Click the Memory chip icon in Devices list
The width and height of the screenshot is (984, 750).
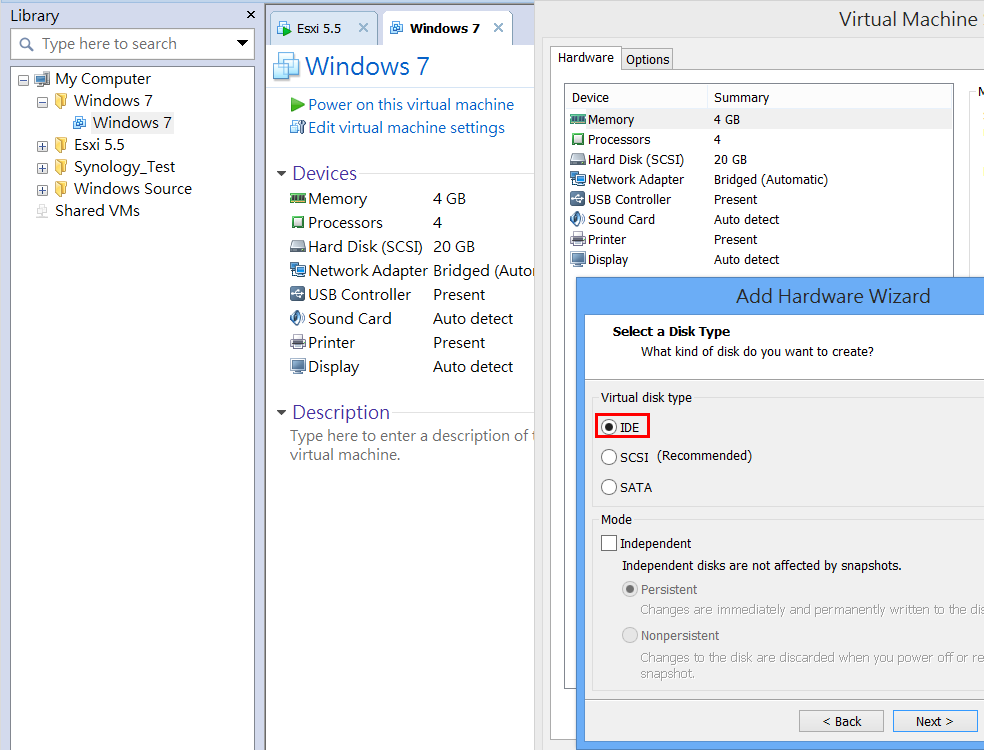297,198
